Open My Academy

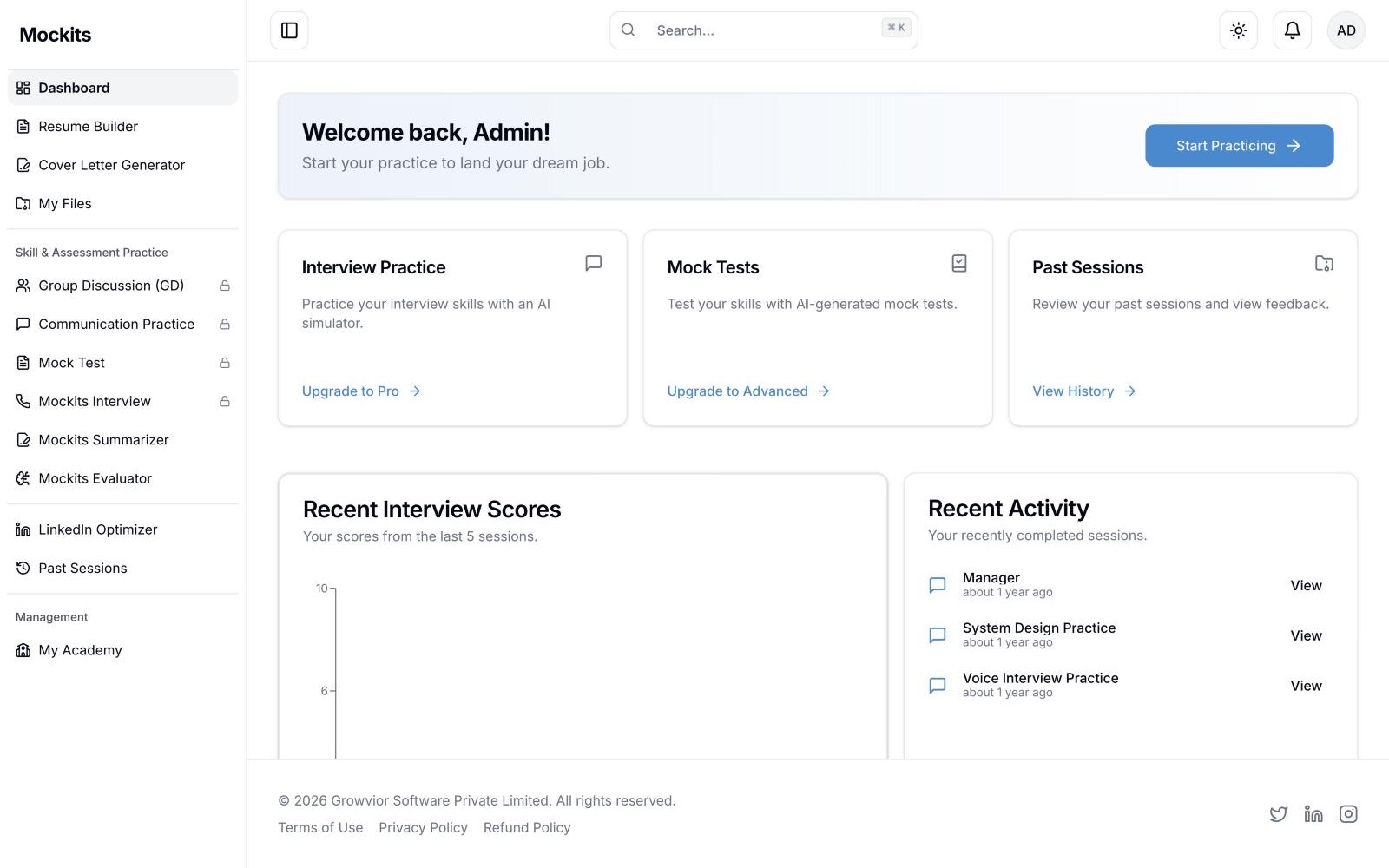(122, 650)
